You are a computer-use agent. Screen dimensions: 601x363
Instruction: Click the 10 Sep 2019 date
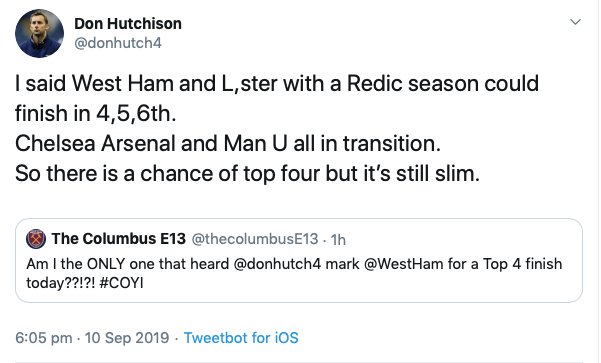point(127,338)
